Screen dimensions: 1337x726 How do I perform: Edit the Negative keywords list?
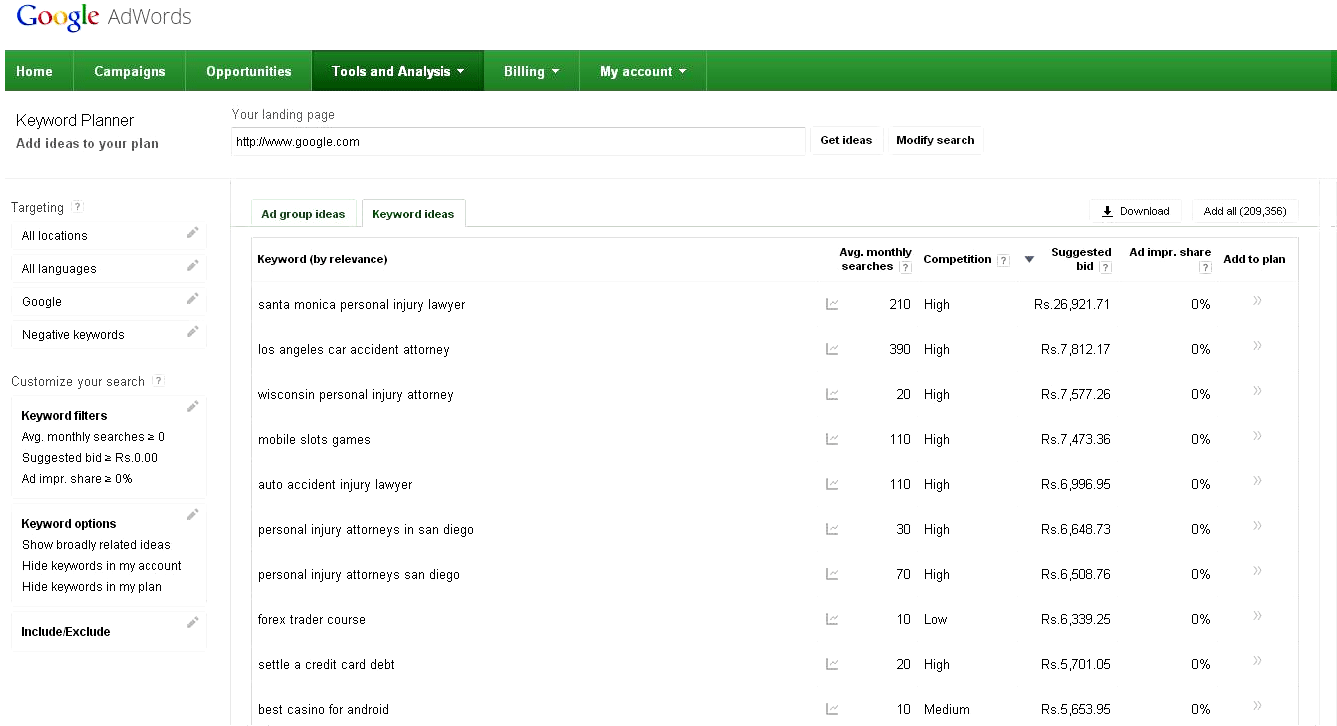click(x=194, y=331)
